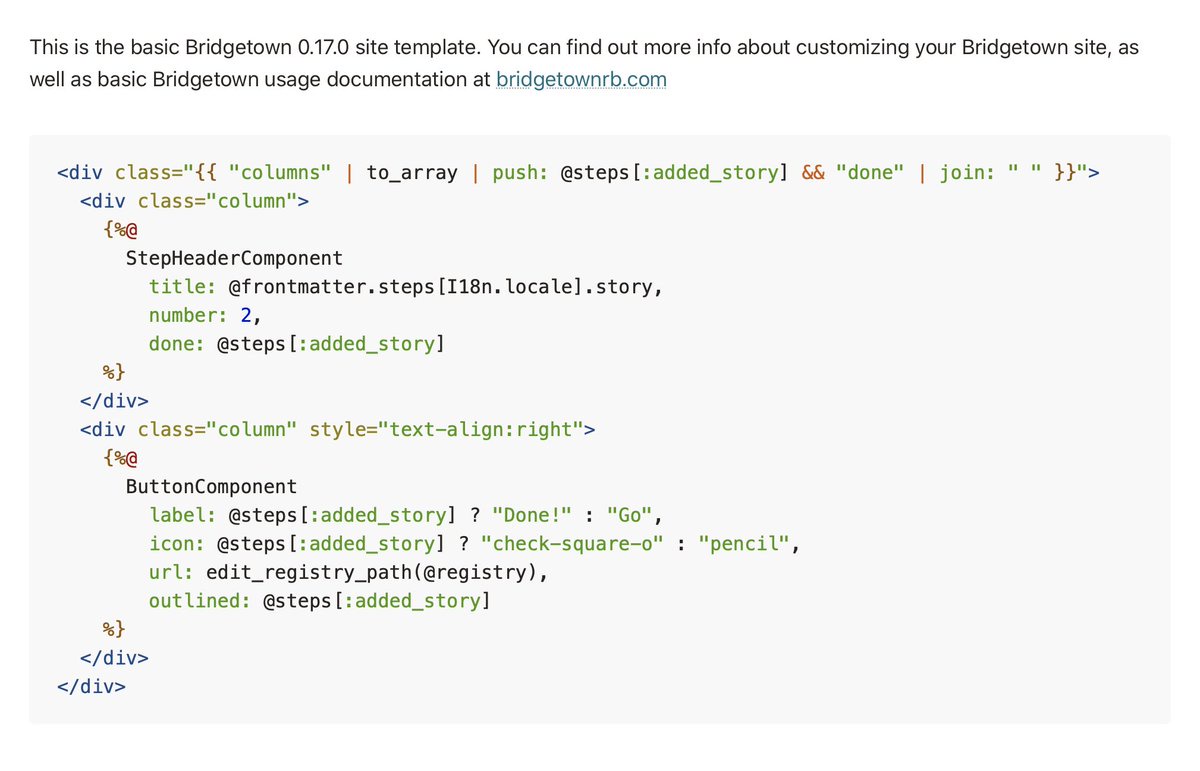Click the "Bridgetown 0.17.0" text in the paragraph

tap(239, 47)
